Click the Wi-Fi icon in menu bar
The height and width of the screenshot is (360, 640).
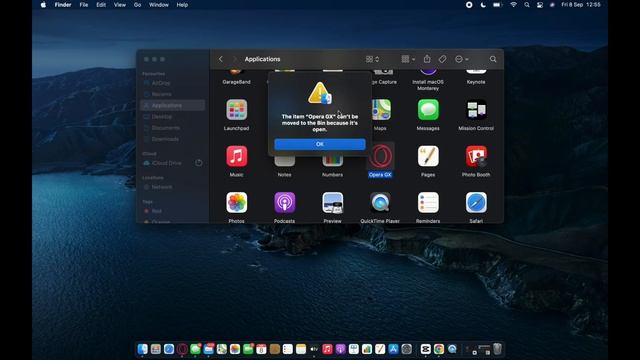513,5
